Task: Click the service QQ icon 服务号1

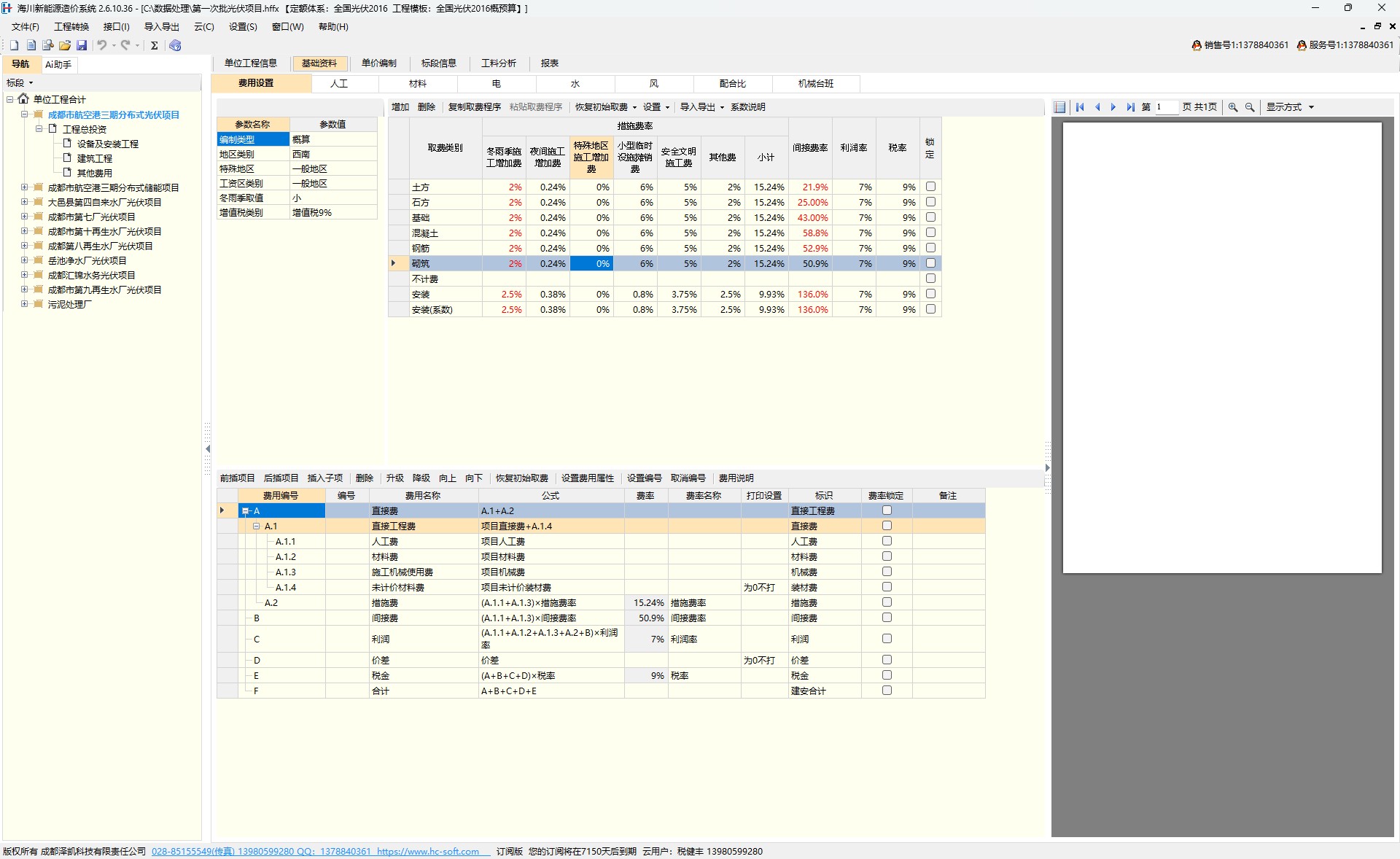Action: tap(1302, 45)
